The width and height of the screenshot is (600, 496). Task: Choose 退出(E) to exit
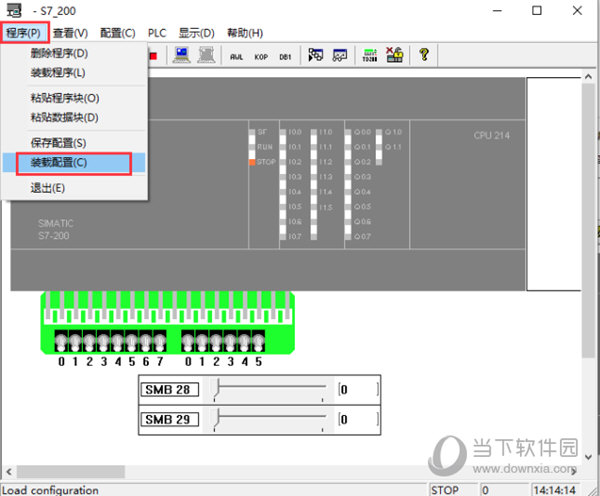(x=74, y=188)
